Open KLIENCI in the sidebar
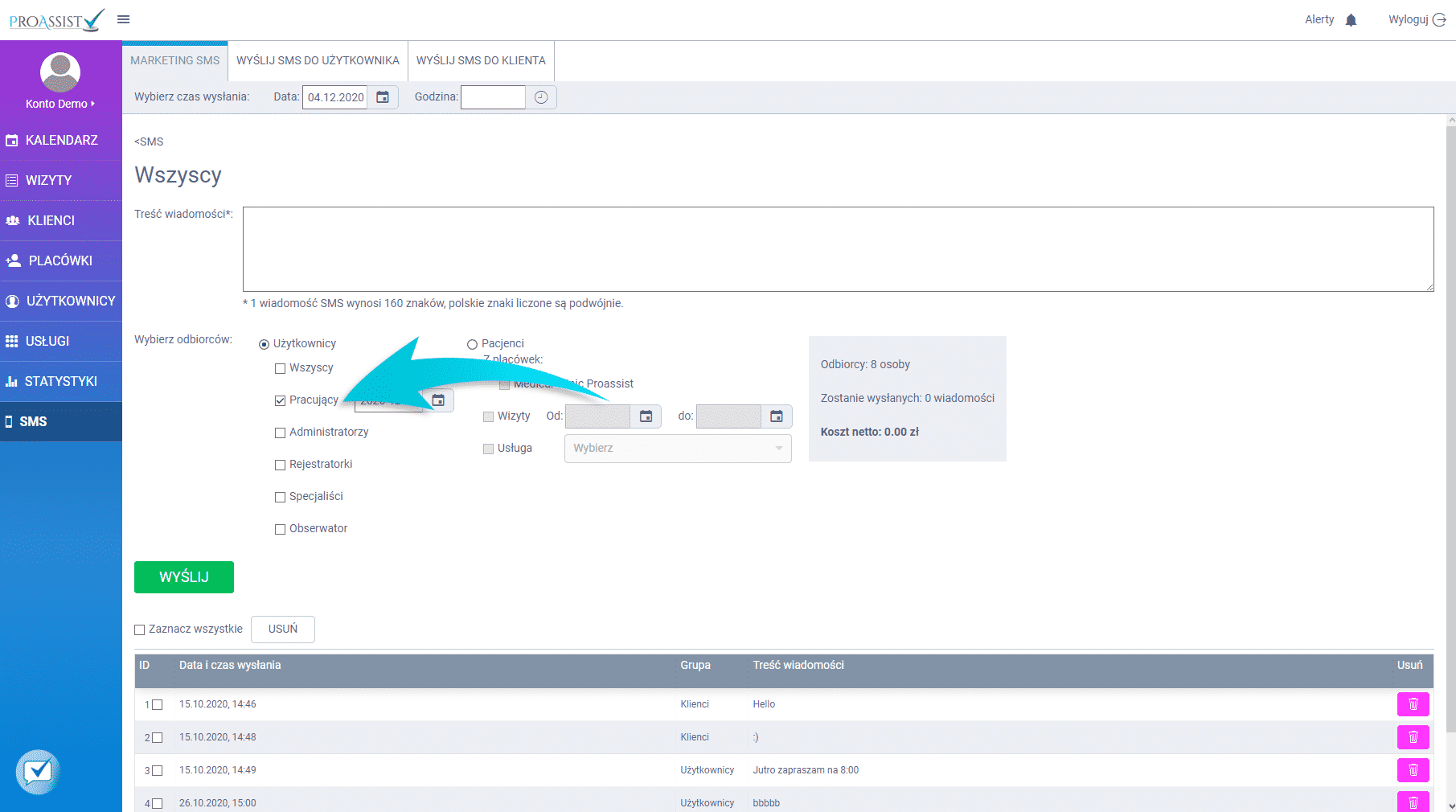The height and width of the screenshot is (812, 1456). tap(61, 220)
